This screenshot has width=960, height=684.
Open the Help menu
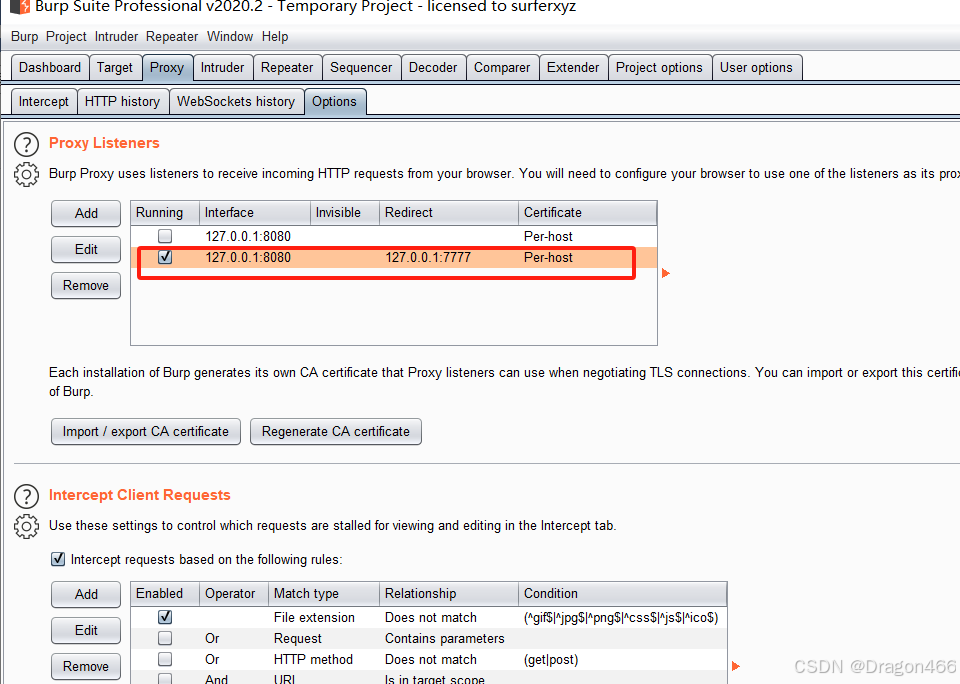click(275, 37)
